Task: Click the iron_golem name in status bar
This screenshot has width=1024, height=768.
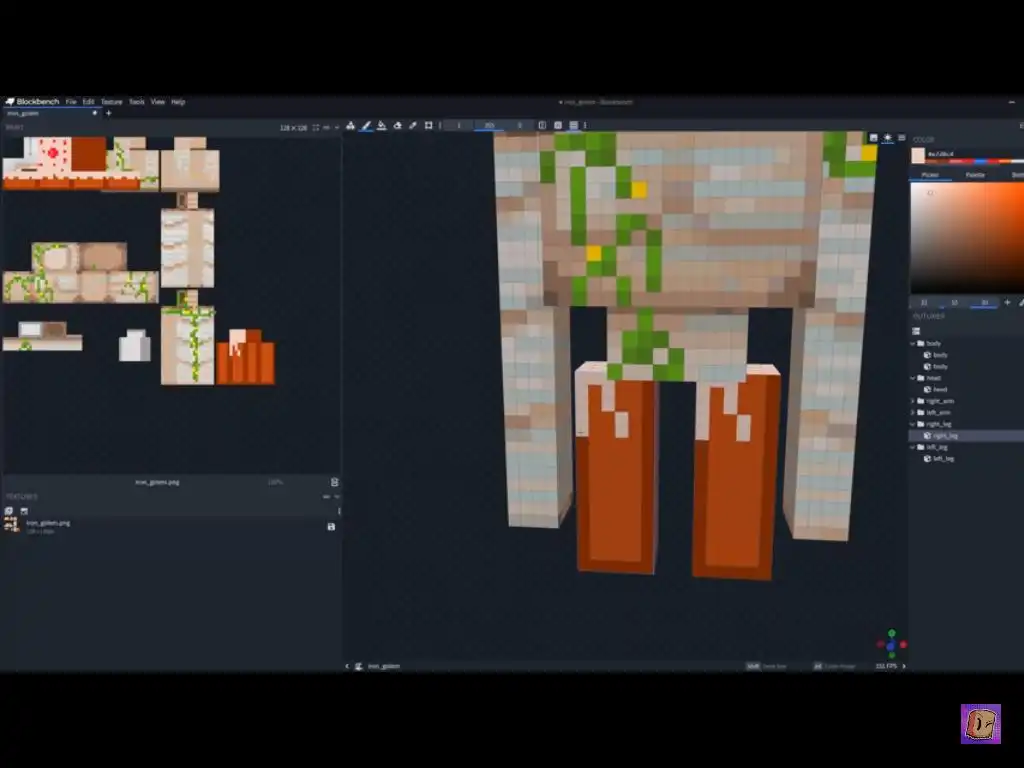Action: click(384, 666)
